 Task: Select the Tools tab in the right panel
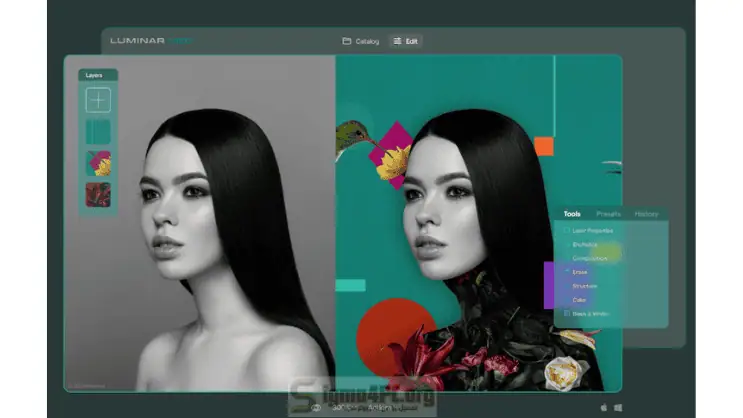click(572, 214)
